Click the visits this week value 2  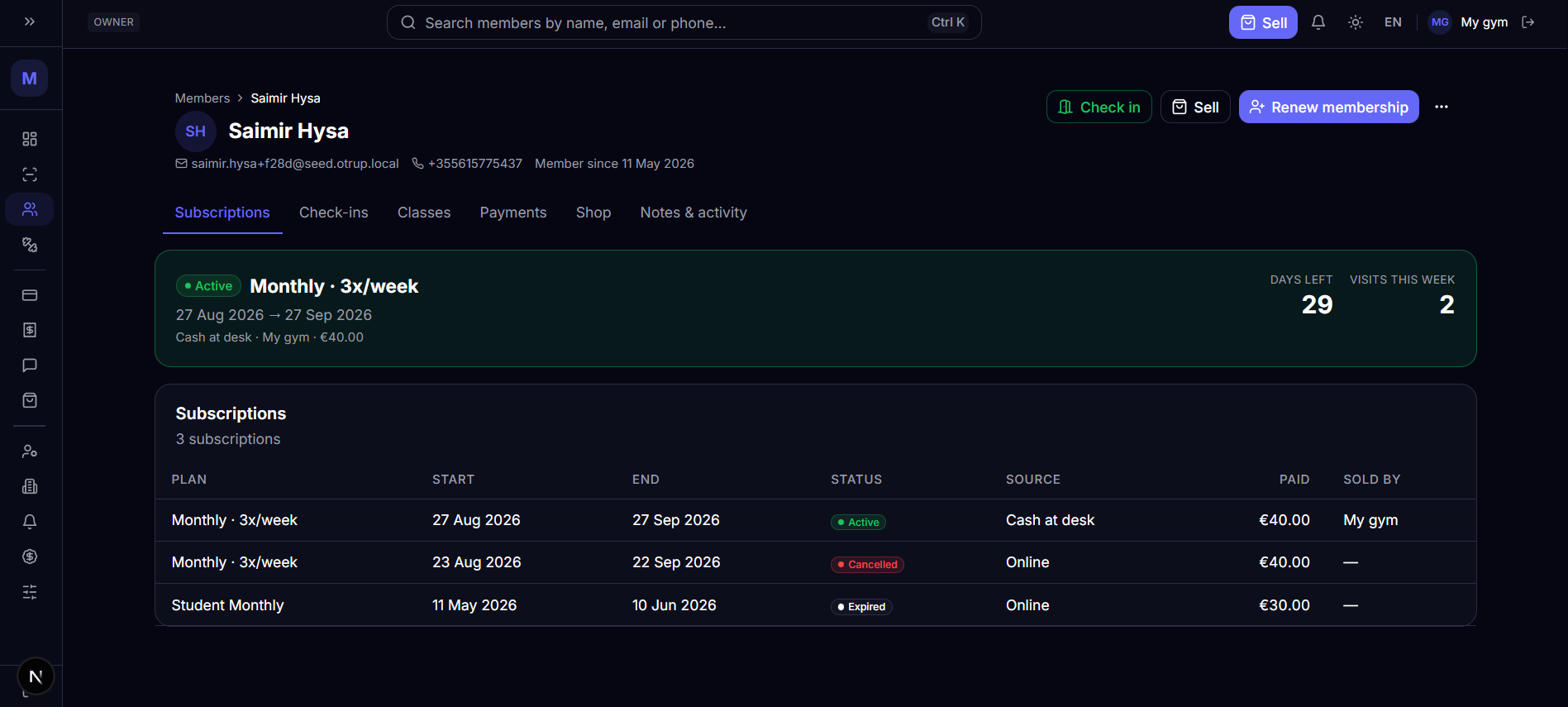click(1446, 305)
